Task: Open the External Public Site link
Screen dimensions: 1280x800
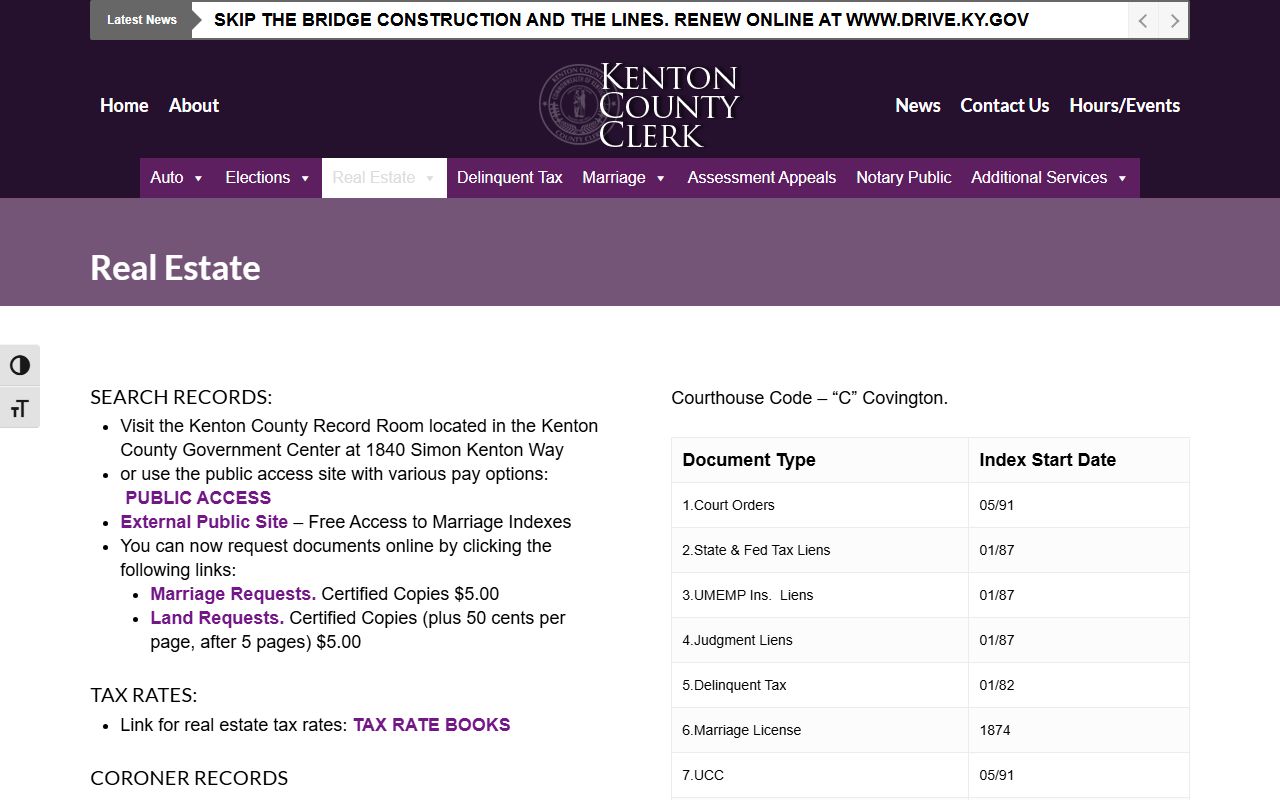Action: coord(204,522)
